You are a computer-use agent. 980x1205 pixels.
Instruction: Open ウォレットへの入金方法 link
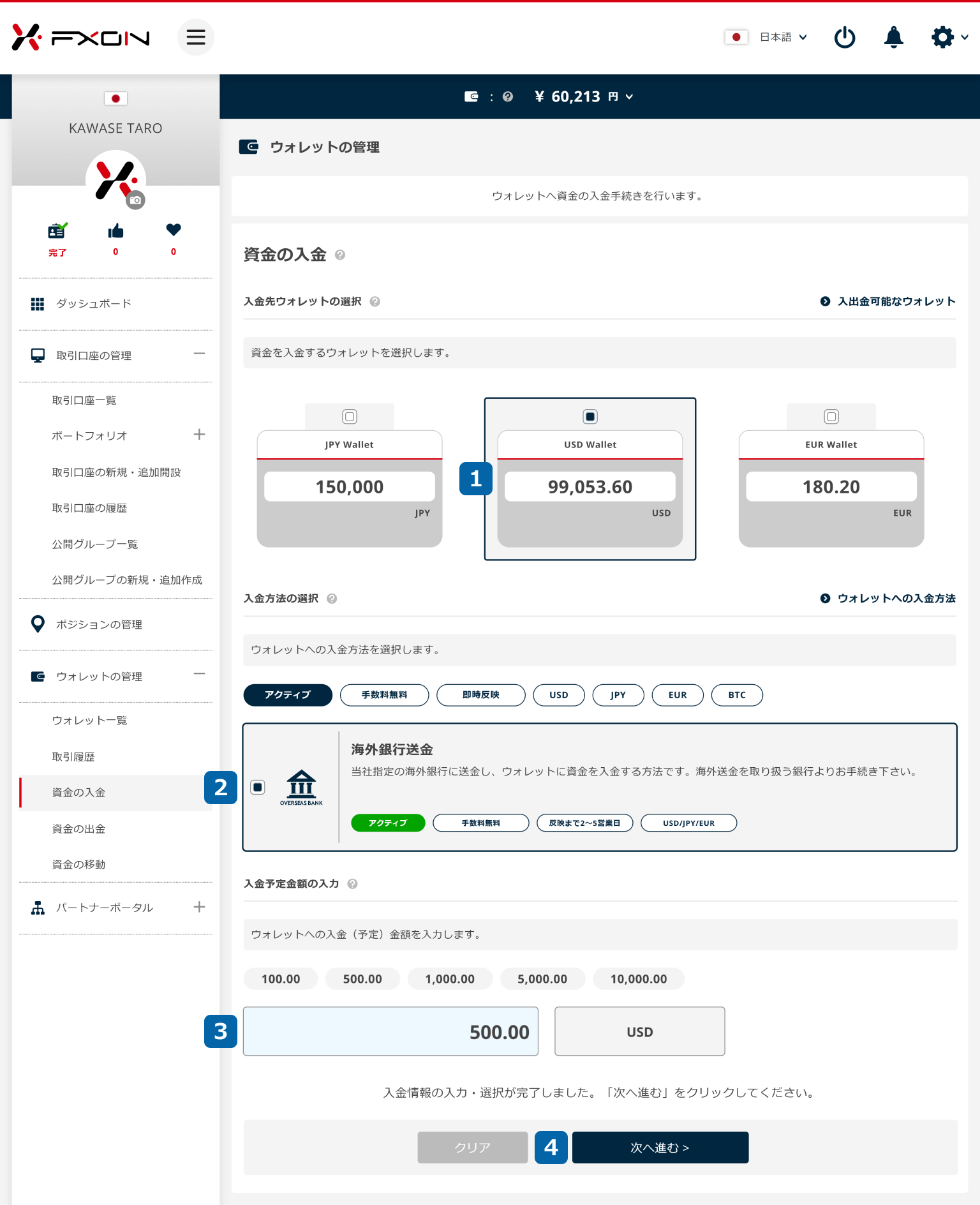click(x=887, y=599)
